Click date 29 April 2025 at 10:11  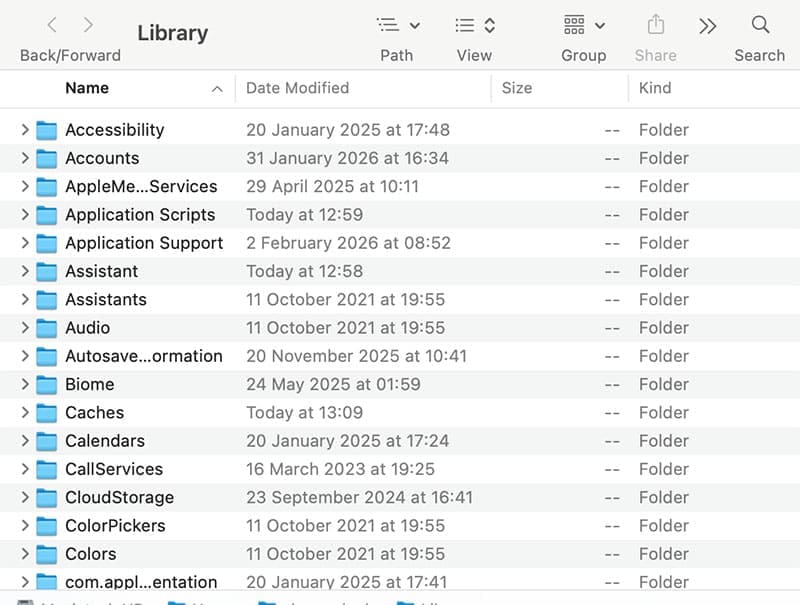(x=332, y=187)
